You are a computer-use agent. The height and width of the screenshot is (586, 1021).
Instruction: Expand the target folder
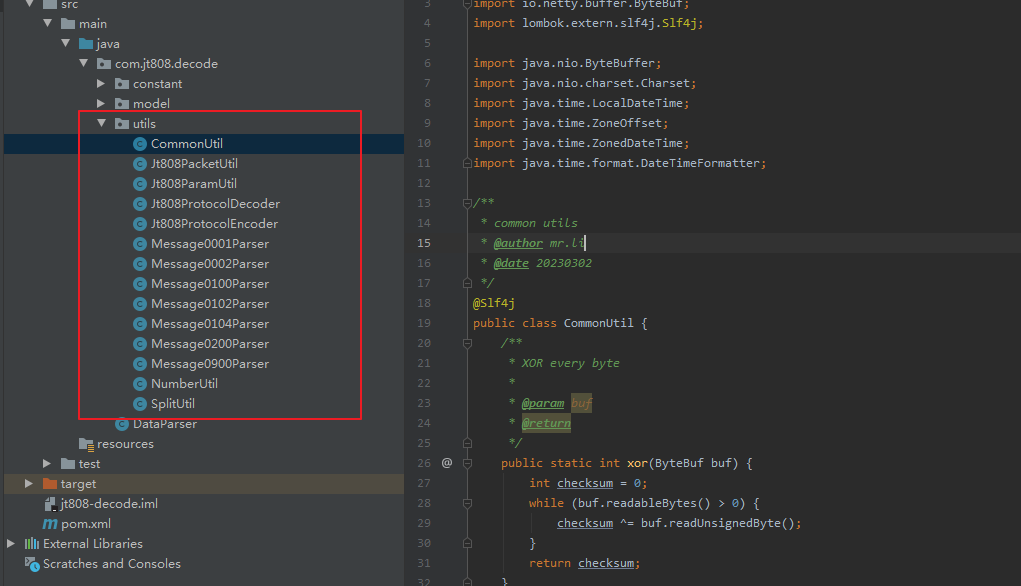pos(29,484)
